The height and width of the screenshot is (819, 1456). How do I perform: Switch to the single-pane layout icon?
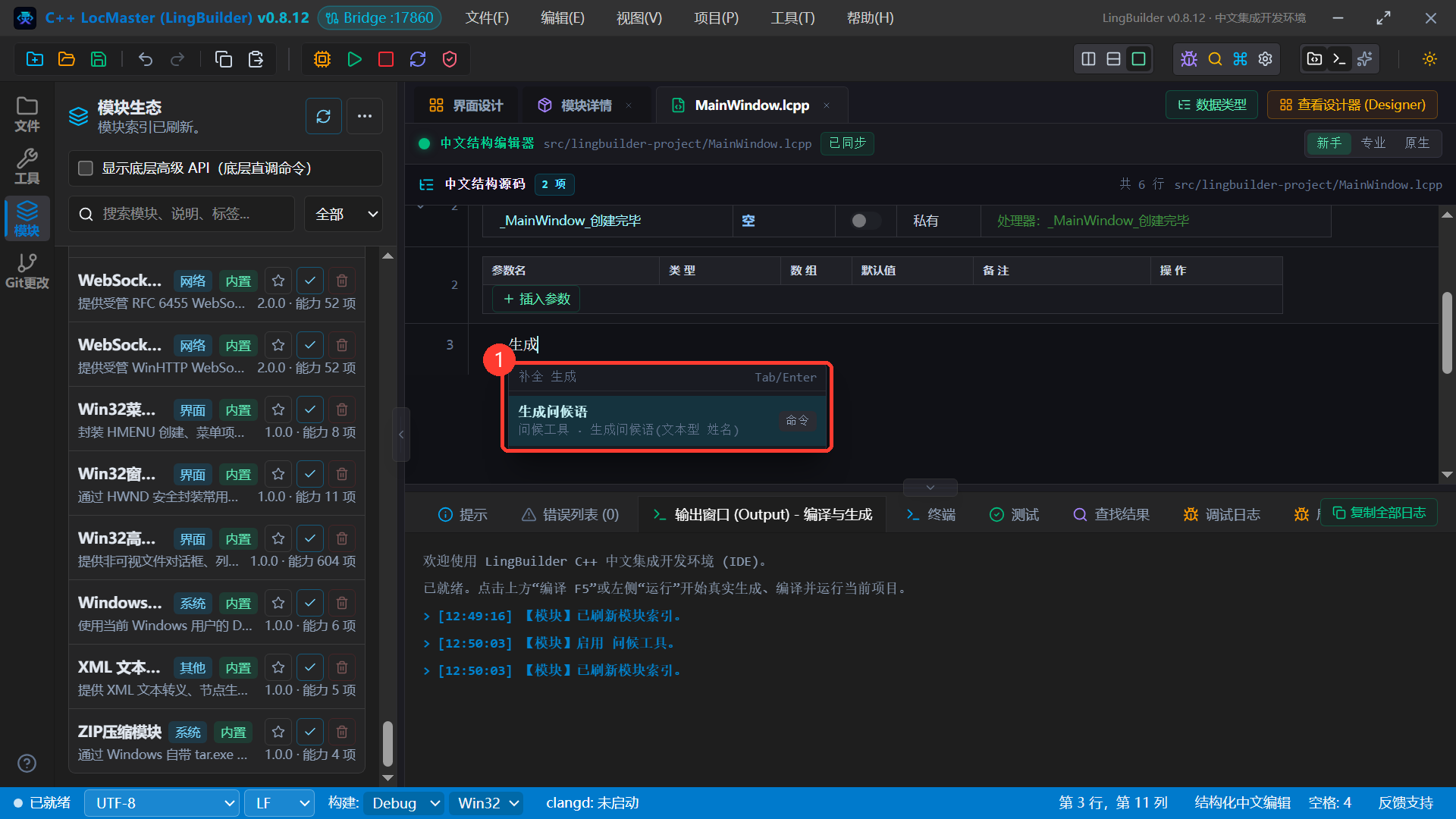(x=1138, y=59)
